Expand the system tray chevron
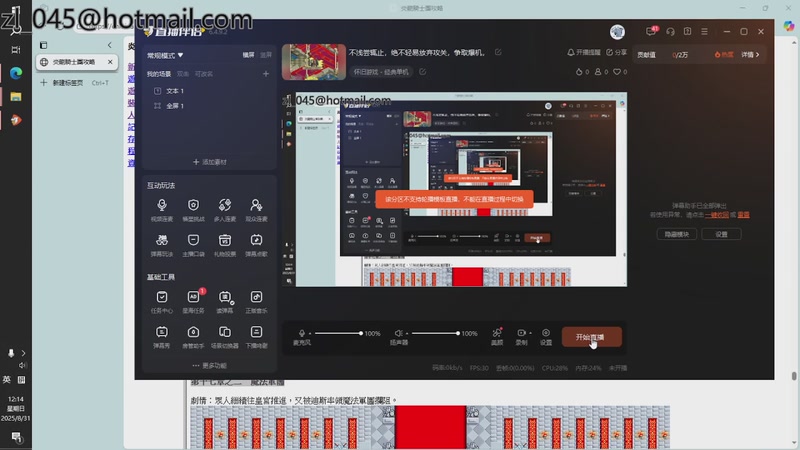Screen dimensions: 800x450 click(23, 353)
